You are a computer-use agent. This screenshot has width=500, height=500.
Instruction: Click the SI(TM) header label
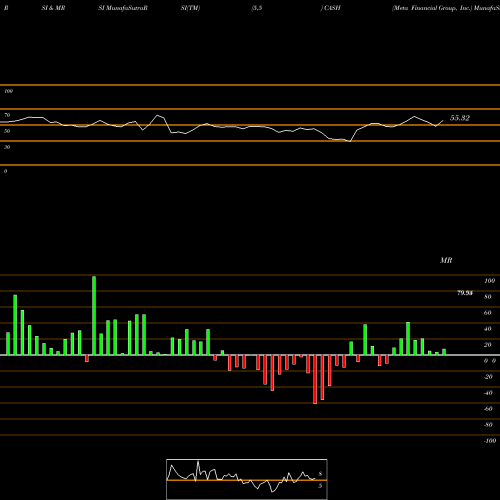(190, 8)
